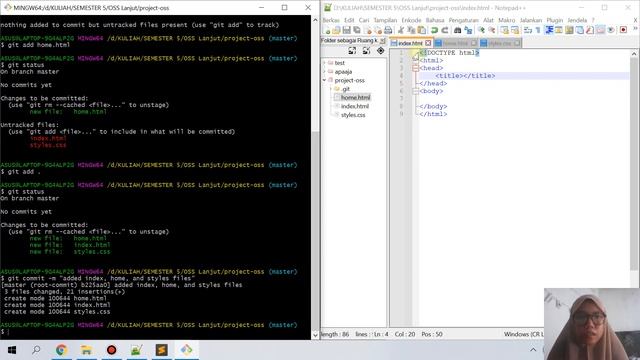Start macro recording with red button
Screen dimensions: 640x360
tap(623, 30)
